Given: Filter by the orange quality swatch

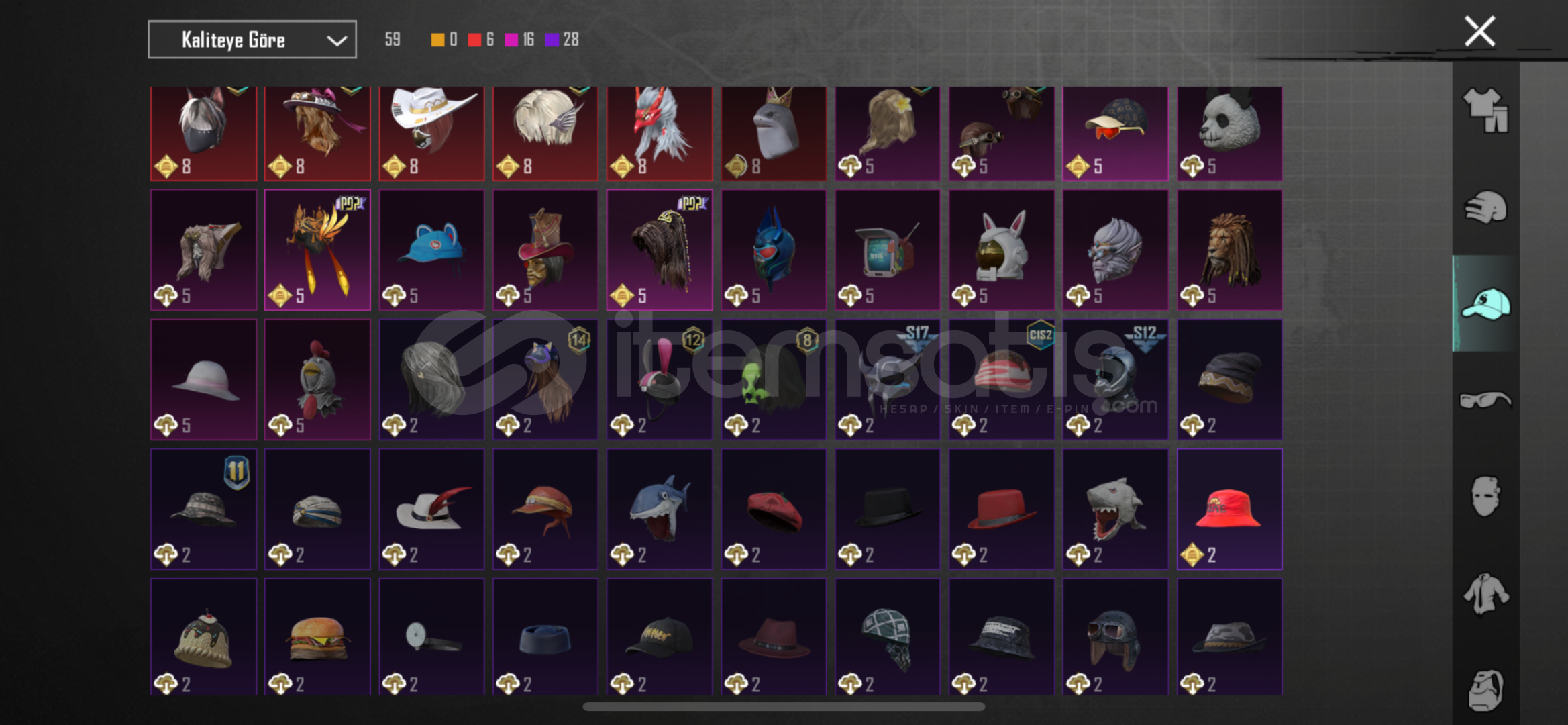Looking at the screenshot, I should [x=437, y=40].
